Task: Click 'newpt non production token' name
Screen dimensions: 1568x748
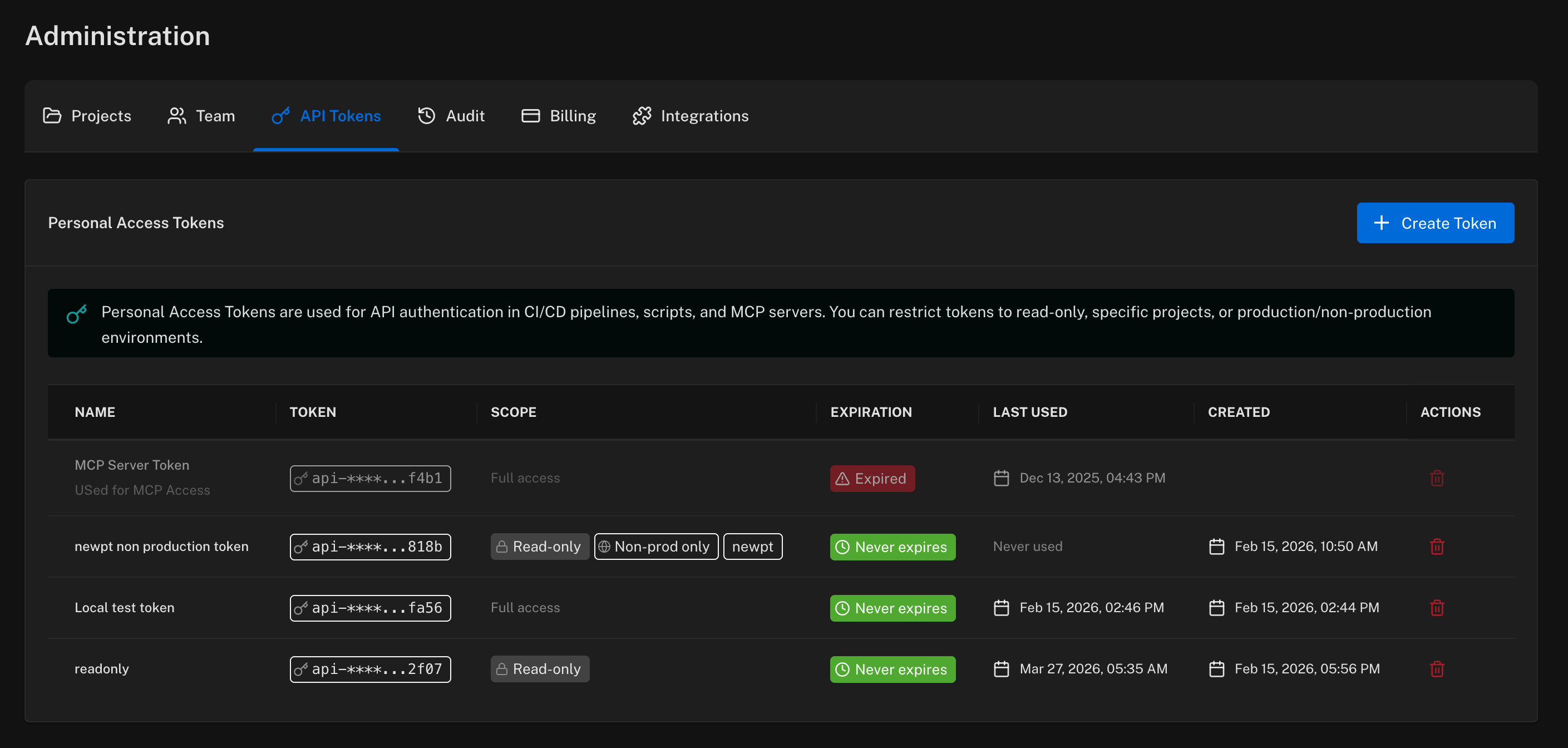Action: pos(161,547)
